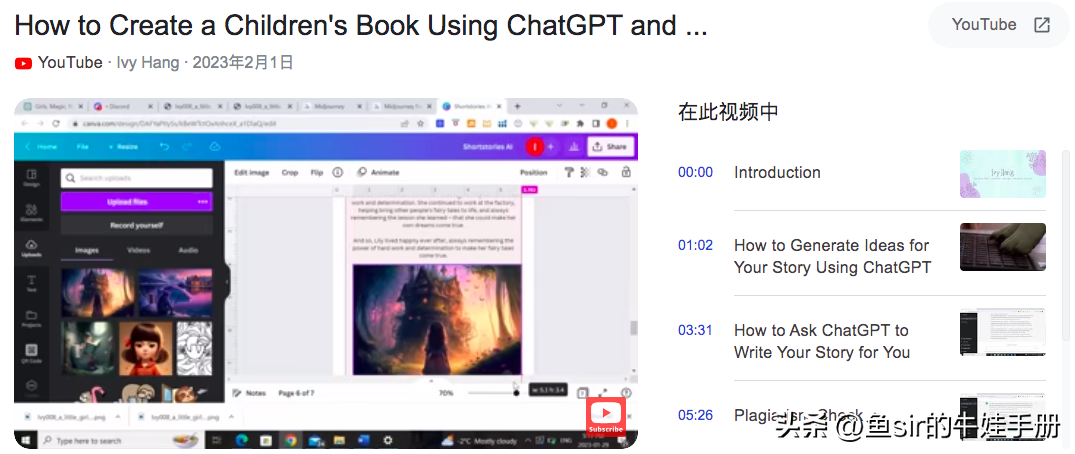Viewport: 1075px width, 454px height.
Task: Click the purple Upload files button
Action: click(136, 202)
